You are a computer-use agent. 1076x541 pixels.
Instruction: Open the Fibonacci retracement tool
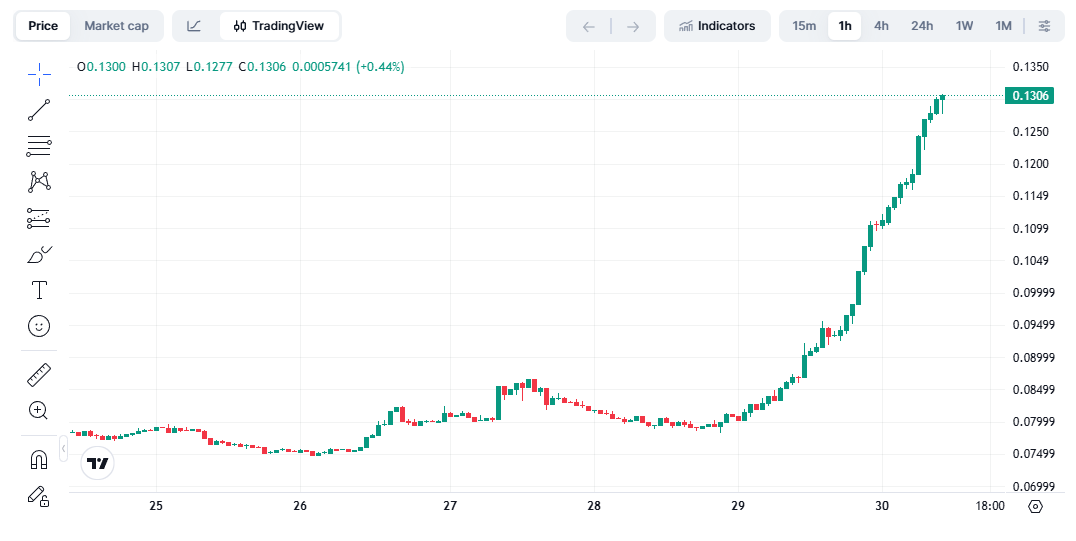(39, 146)
